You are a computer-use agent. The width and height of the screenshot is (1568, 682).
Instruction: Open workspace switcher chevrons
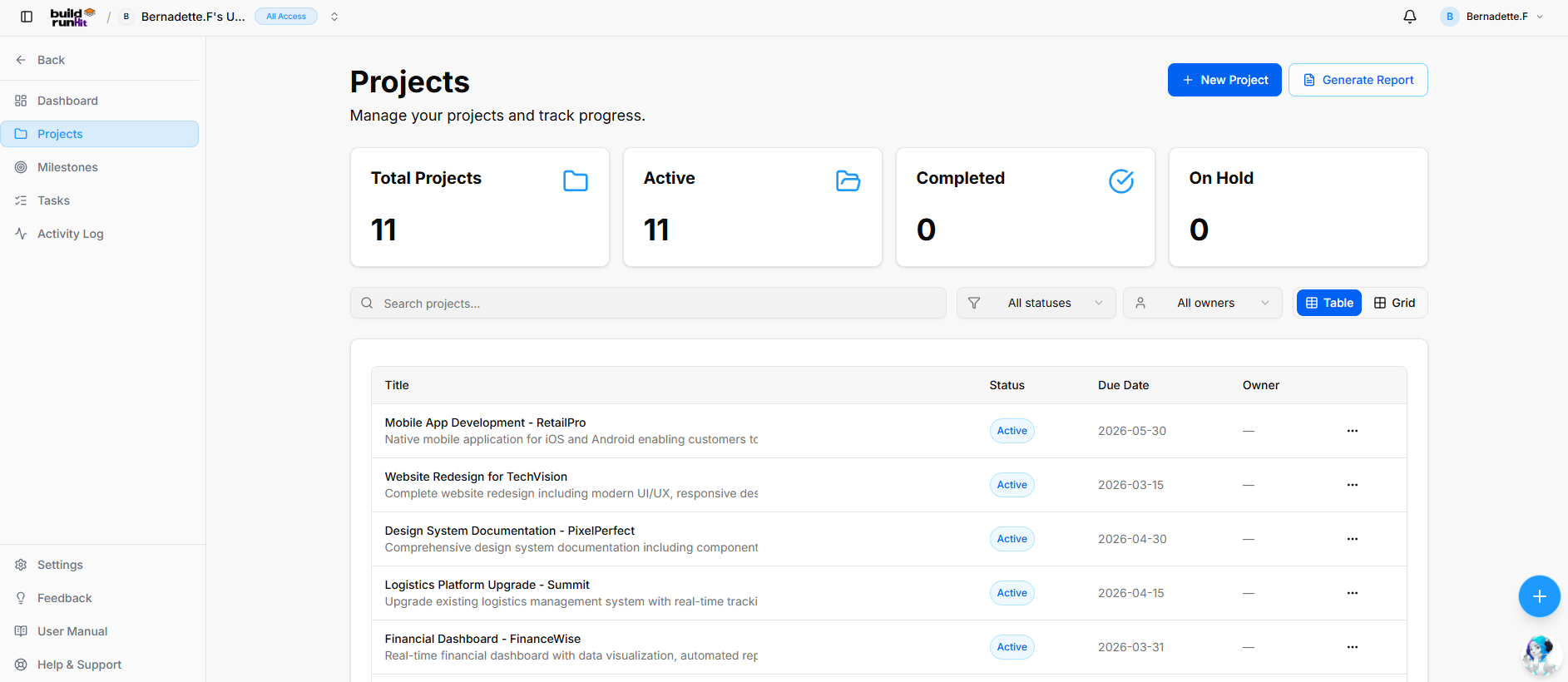point(334,17)
